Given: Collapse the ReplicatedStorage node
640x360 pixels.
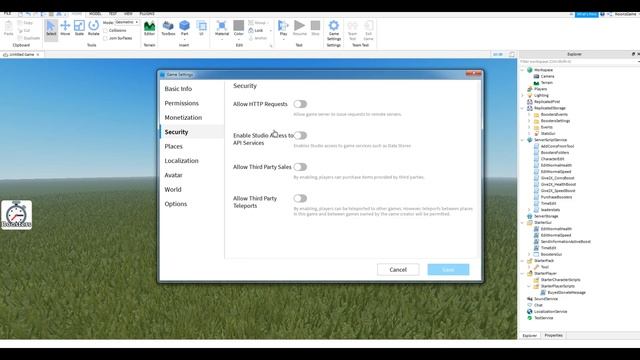Looking at the screenshot, I should (x=522, y=108).
